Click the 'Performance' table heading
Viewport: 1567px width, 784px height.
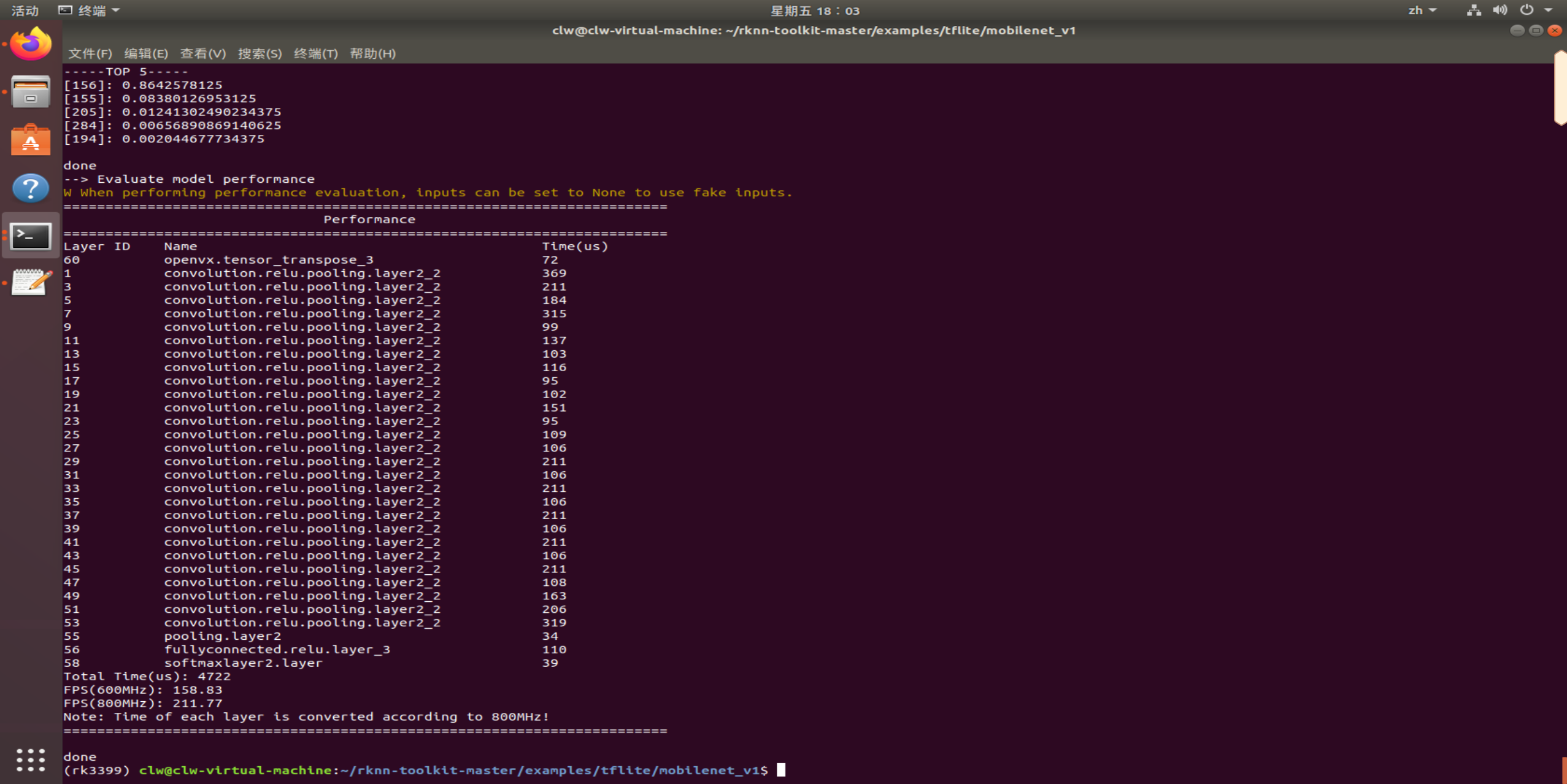coord(369,220)
